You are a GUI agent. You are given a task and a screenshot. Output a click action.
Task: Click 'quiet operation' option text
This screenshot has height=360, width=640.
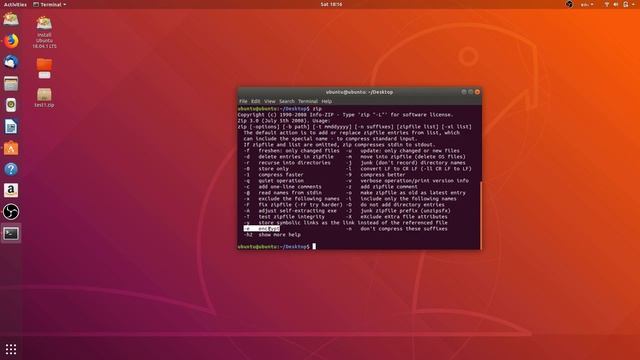[281, 180]
